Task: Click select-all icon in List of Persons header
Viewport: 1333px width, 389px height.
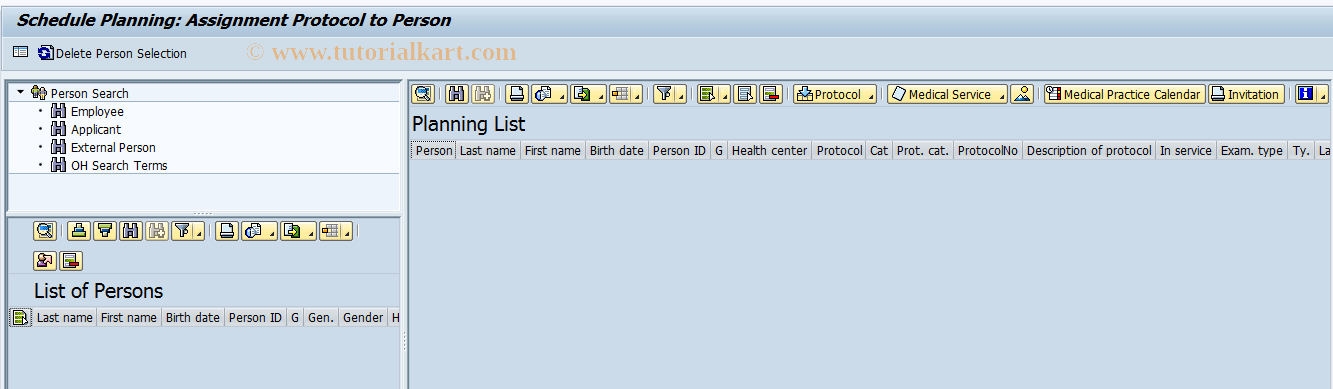Action: (20, 318)
